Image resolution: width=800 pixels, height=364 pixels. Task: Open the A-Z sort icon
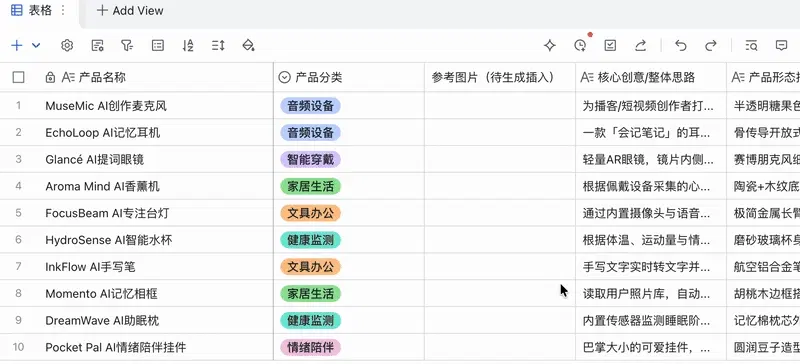pos(188,45)
